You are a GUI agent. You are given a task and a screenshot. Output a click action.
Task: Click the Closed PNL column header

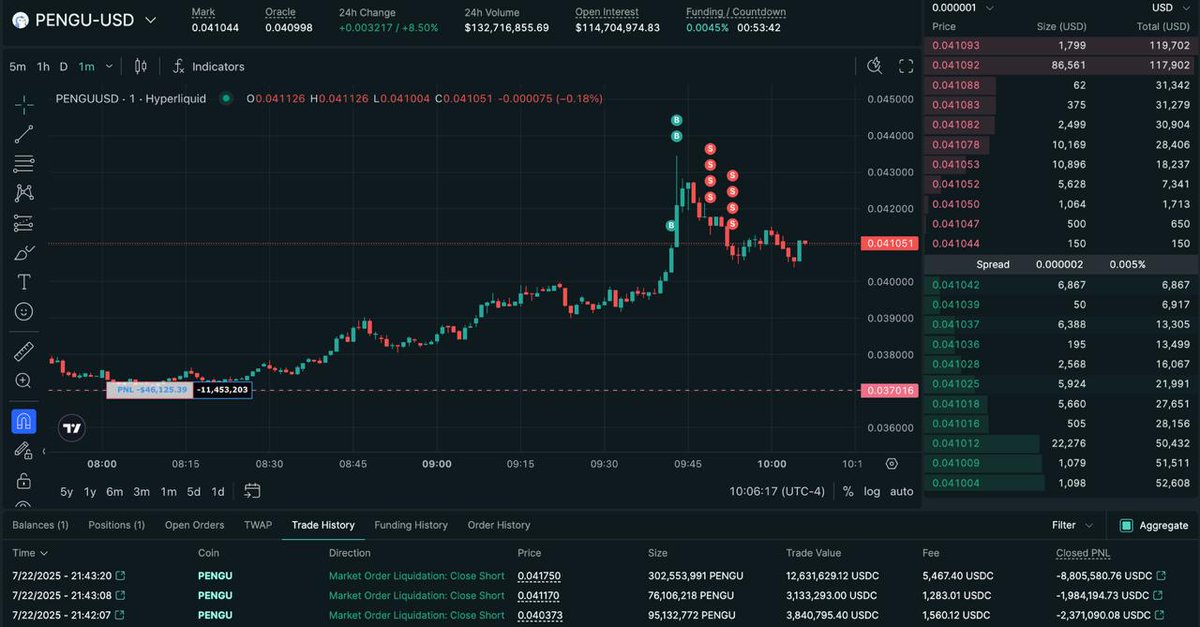tap(1083, 553)
